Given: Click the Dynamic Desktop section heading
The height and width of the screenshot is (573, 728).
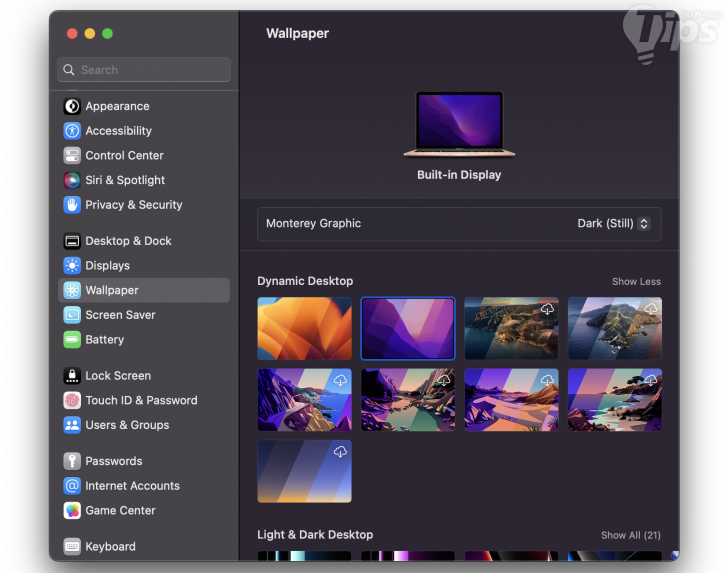Looking at the screenshot, I should pyautogui.click(x=305, y=281).
